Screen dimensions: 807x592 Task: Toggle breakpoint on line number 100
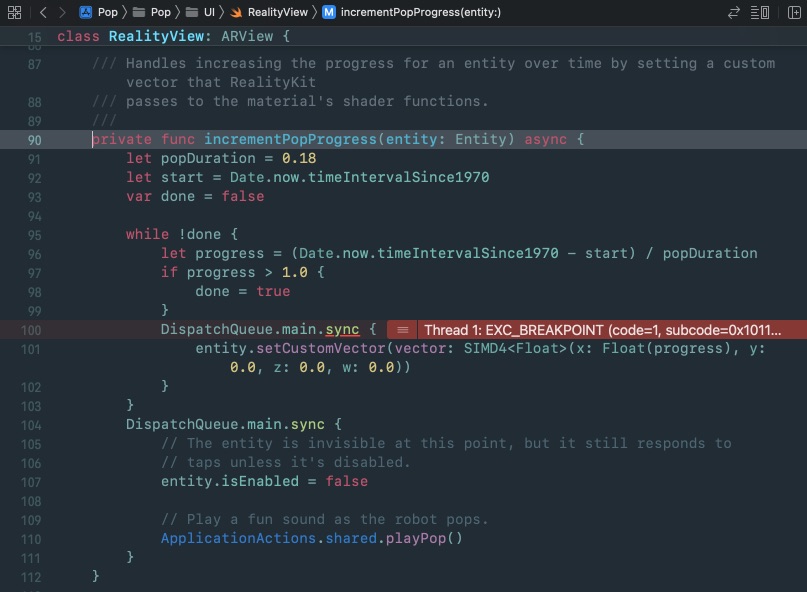32,329
